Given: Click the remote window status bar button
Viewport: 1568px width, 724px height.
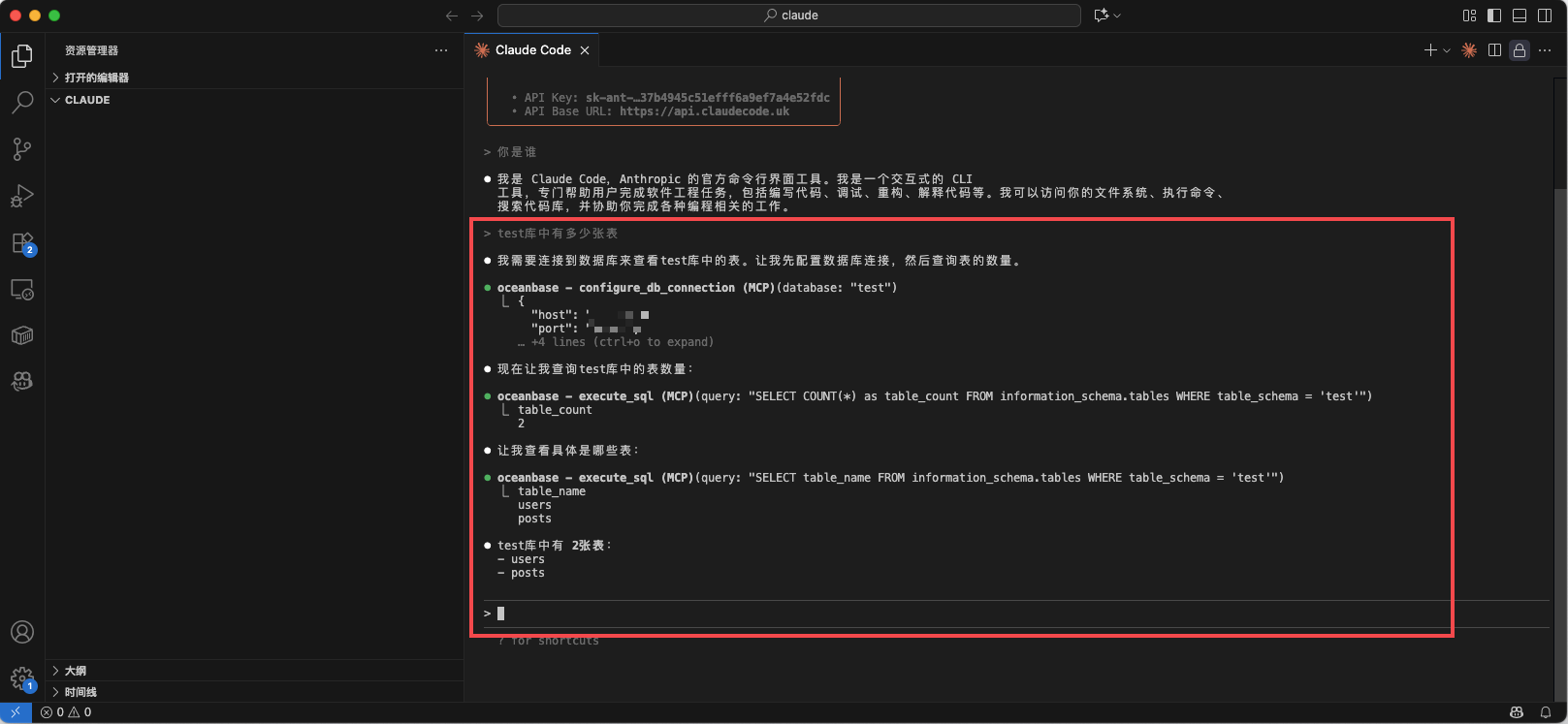Looking at the screenshot, I should (15, 712).
